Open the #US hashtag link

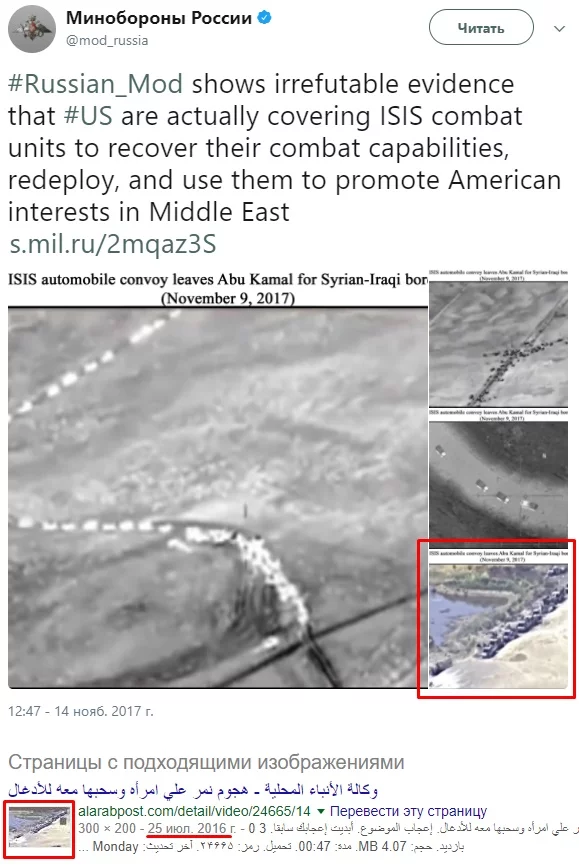[x=88, y=116]
